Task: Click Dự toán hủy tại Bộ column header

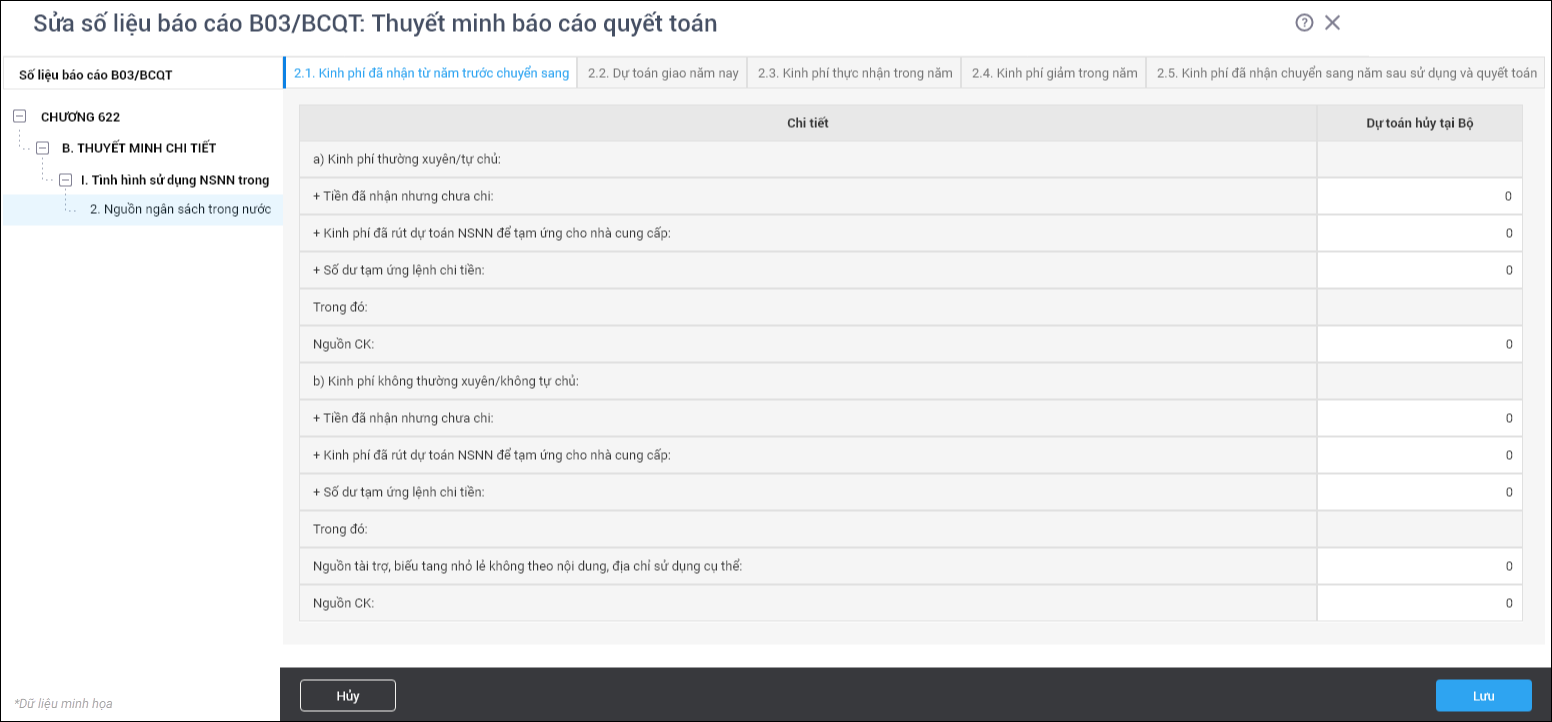Action: point(1420,123)
